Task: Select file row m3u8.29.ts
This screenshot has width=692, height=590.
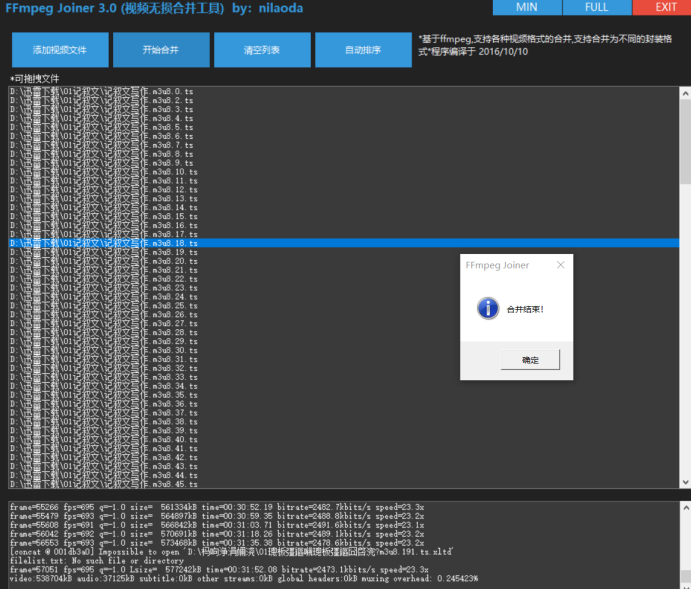Action: [x=344, y=341]
